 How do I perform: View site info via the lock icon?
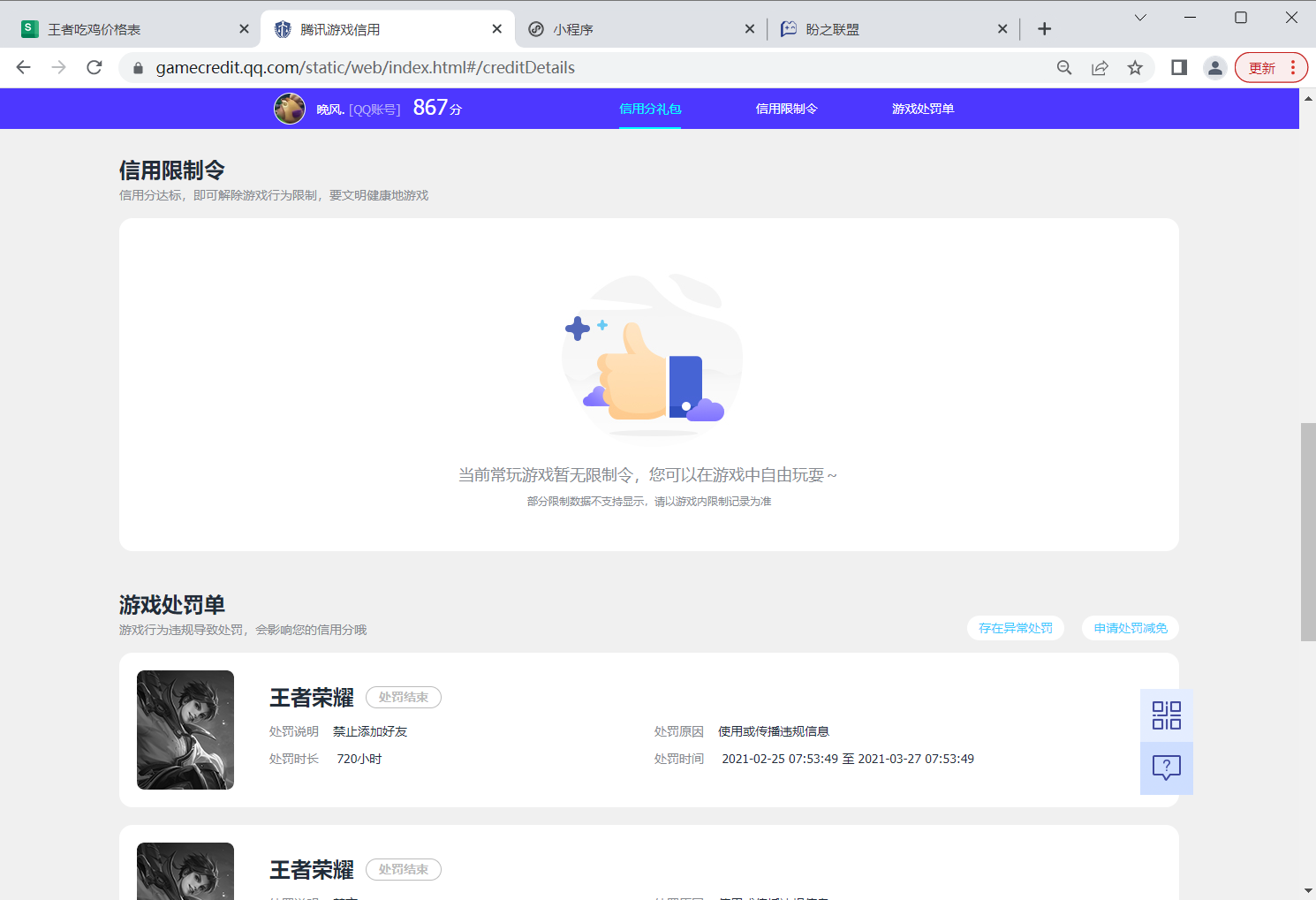coord(138,68)
